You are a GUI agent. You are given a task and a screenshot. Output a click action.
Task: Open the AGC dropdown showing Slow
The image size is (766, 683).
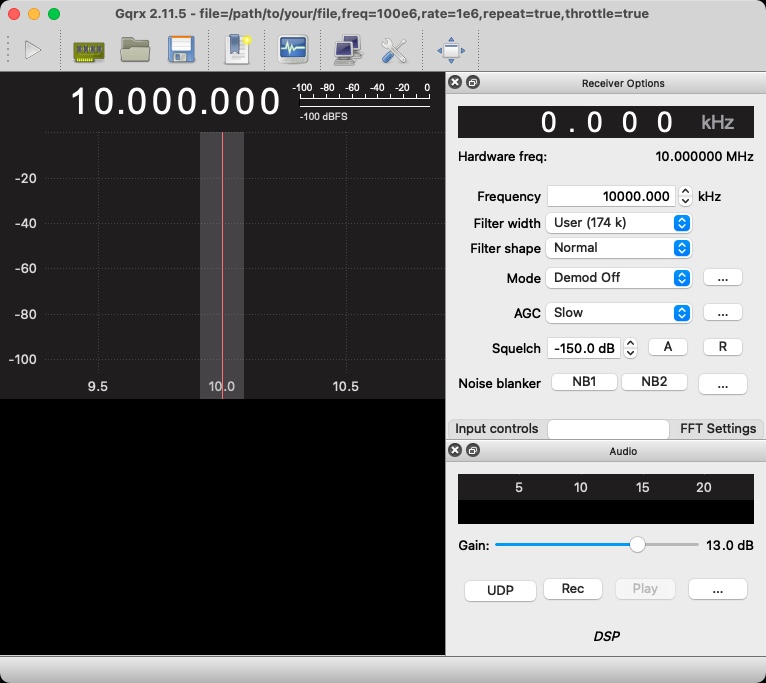tap(618, 313)
